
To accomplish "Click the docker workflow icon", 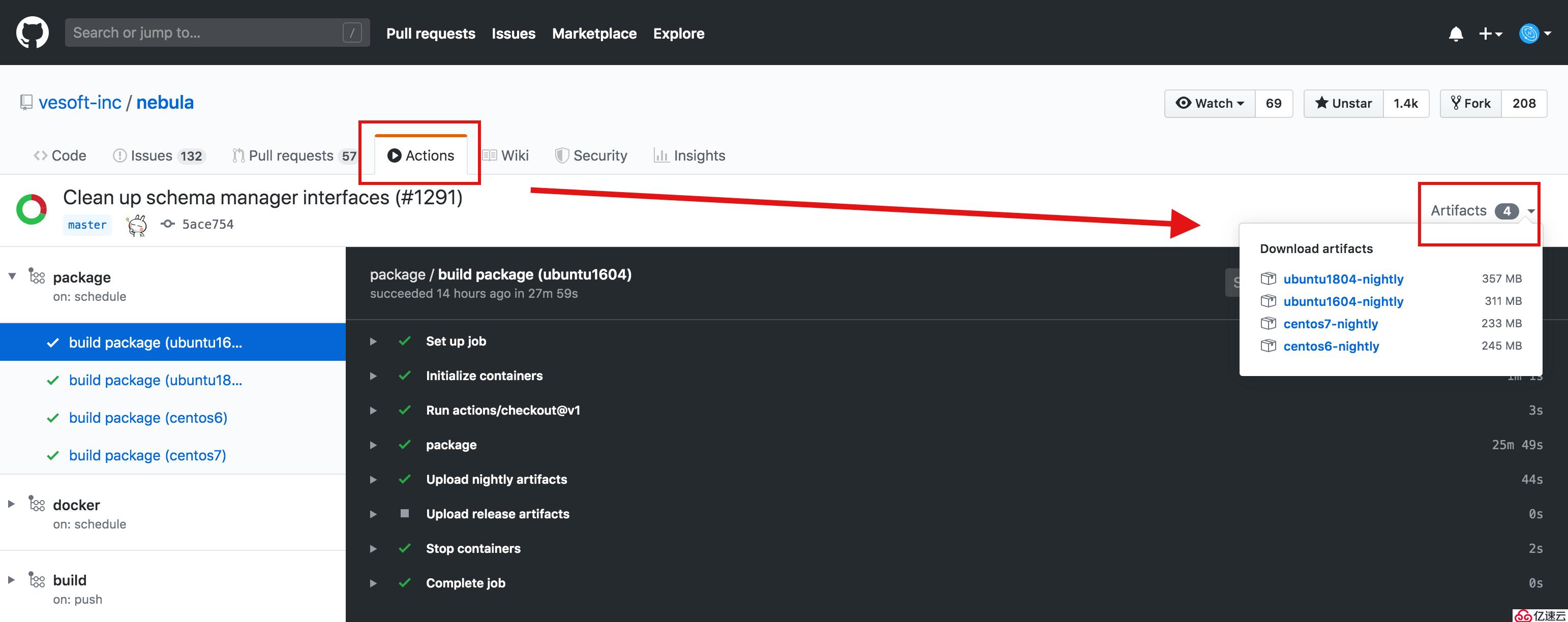I will click(37, 503).
